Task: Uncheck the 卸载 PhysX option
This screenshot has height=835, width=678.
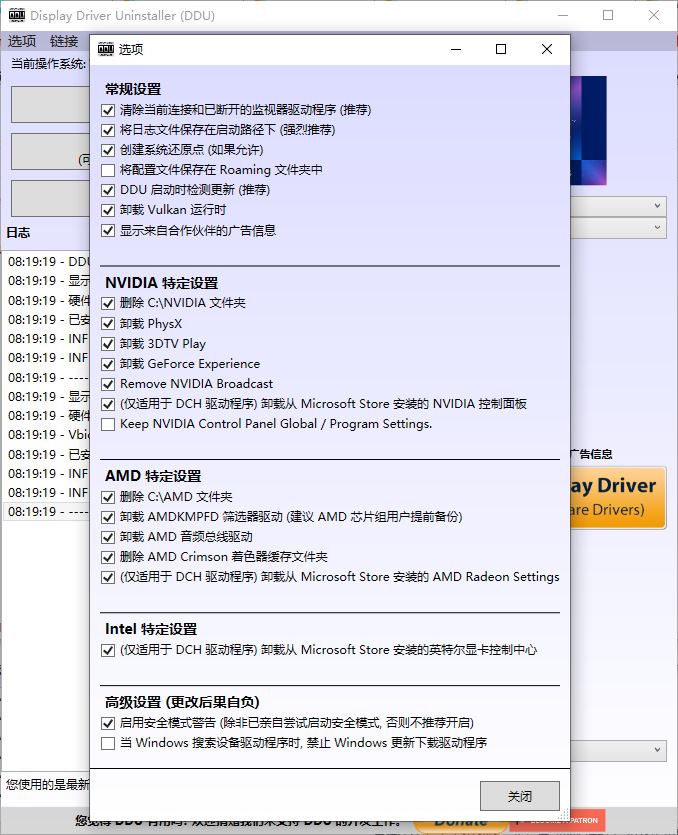Action: point(109,324)
